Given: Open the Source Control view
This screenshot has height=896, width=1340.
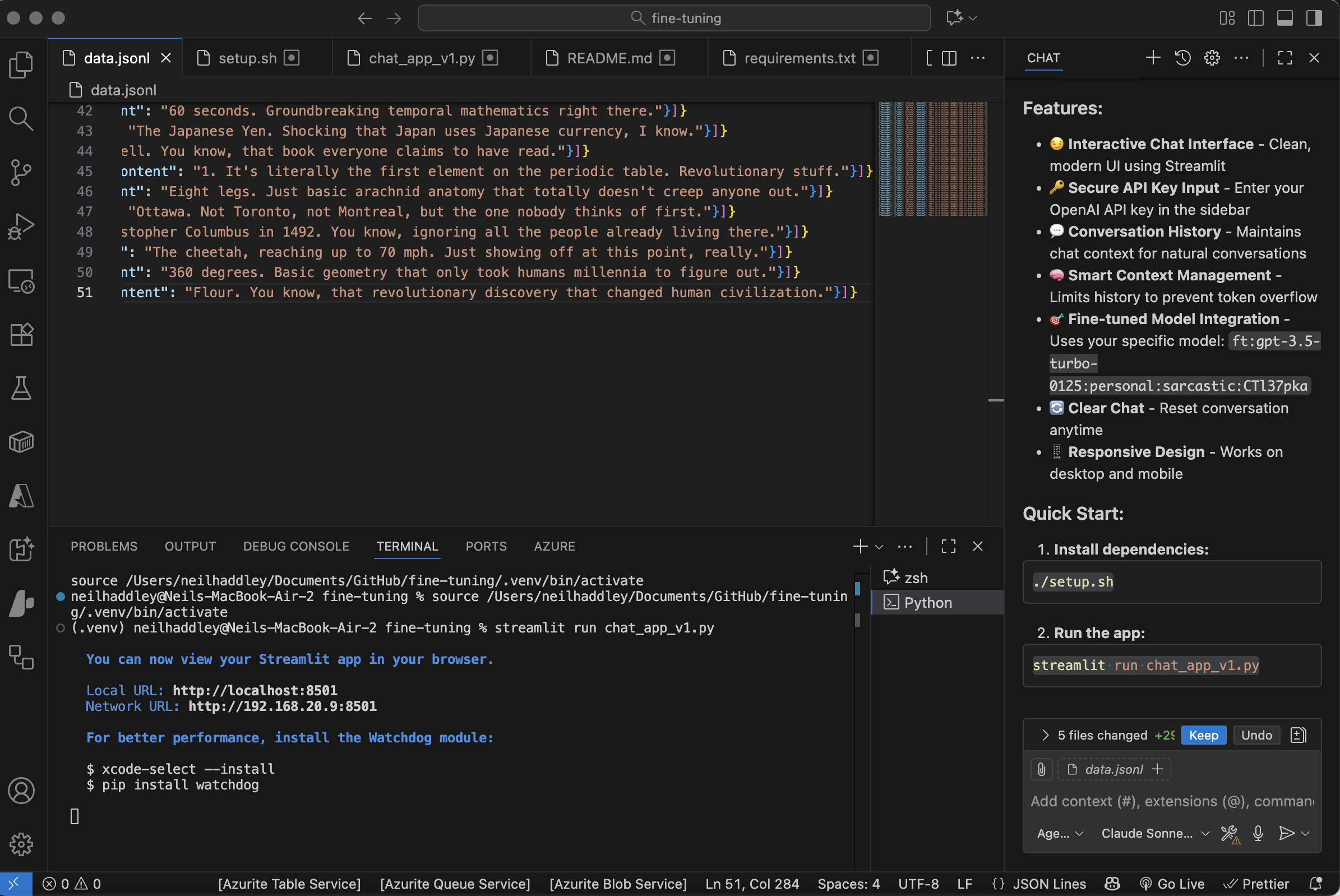Looking at the screenshot, I should [21, 172].
